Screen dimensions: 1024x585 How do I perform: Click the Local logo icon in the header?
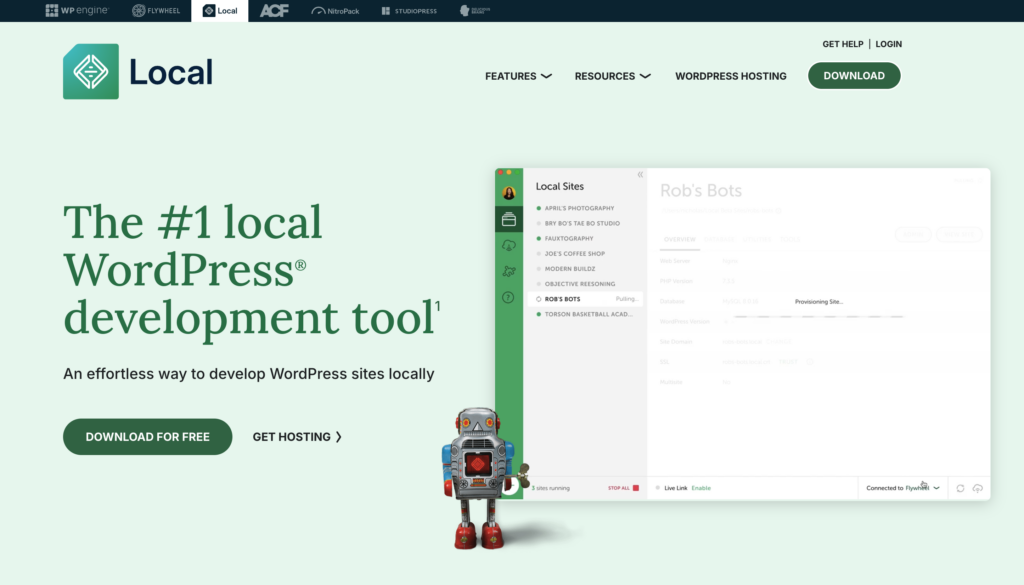point(91,71)
